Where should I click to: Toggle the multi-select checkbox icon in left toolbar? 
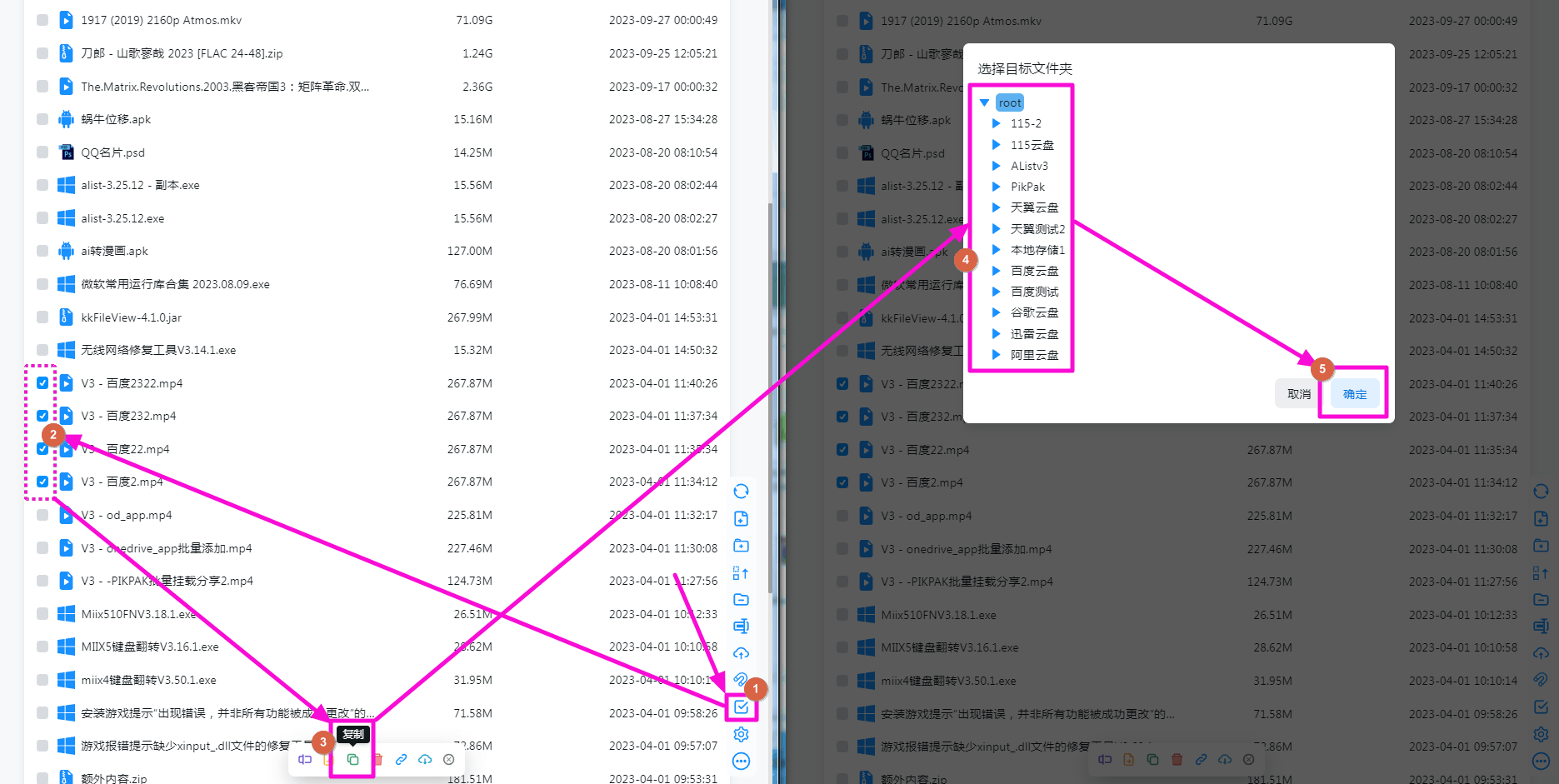[741, 707]
